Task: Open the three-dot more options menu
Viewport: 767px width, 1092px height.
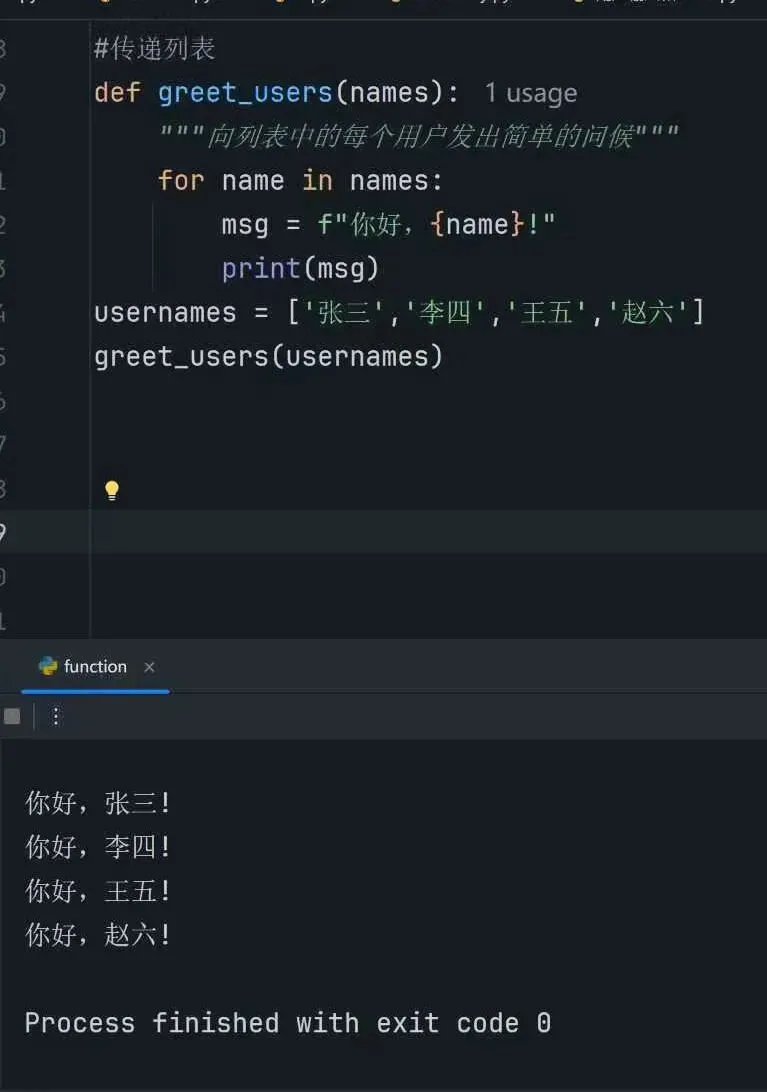Action: [x=56, y=716]
